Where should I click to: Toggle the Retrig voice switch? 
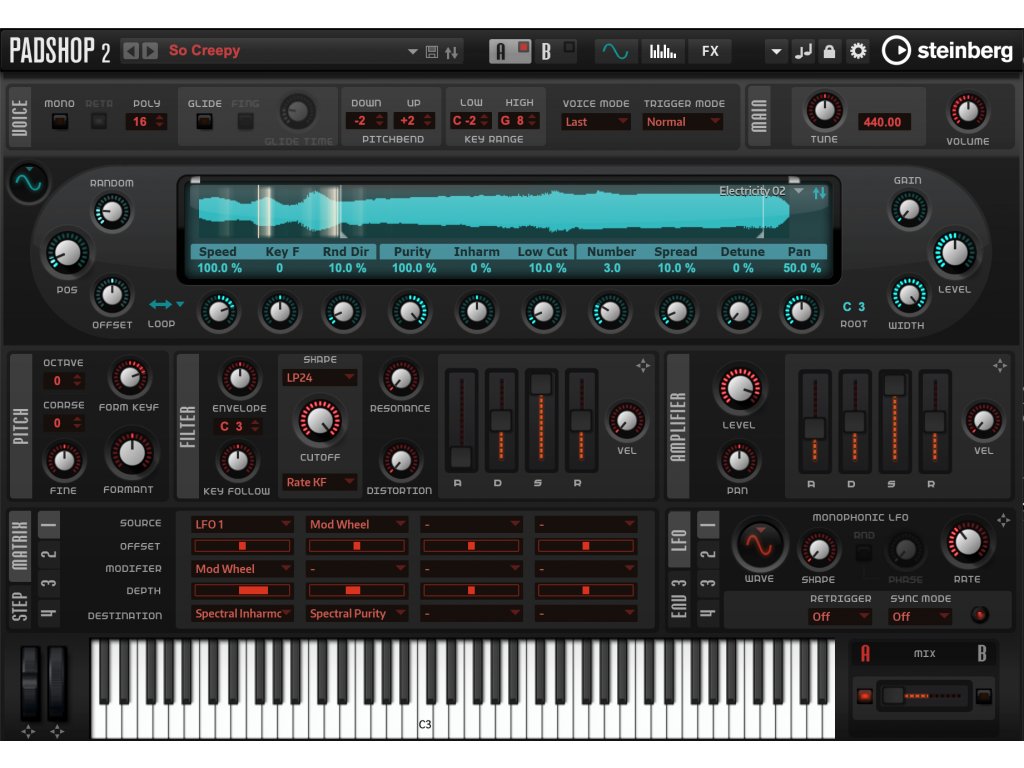tap(99, 121)
